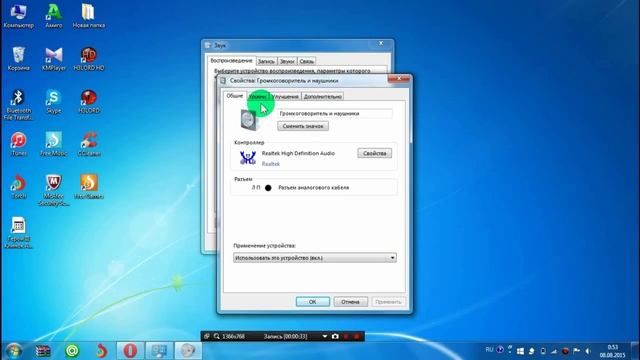Launch the H1LORD desktop shortcut
Image resolution: width=640 pixels, height=360 pixels.
[x=89, y=101]
